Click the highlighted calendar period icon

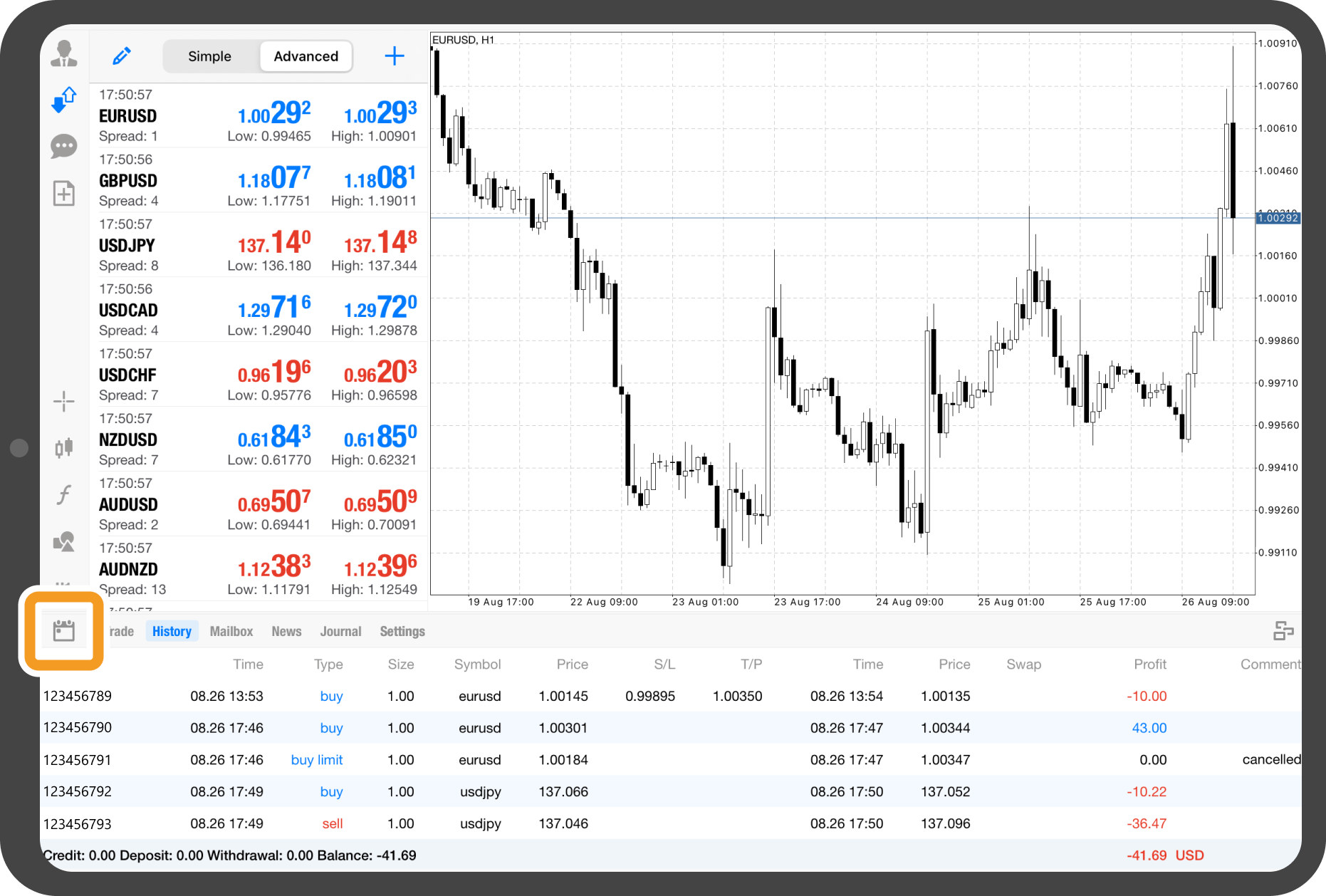(x=64, y=631)
